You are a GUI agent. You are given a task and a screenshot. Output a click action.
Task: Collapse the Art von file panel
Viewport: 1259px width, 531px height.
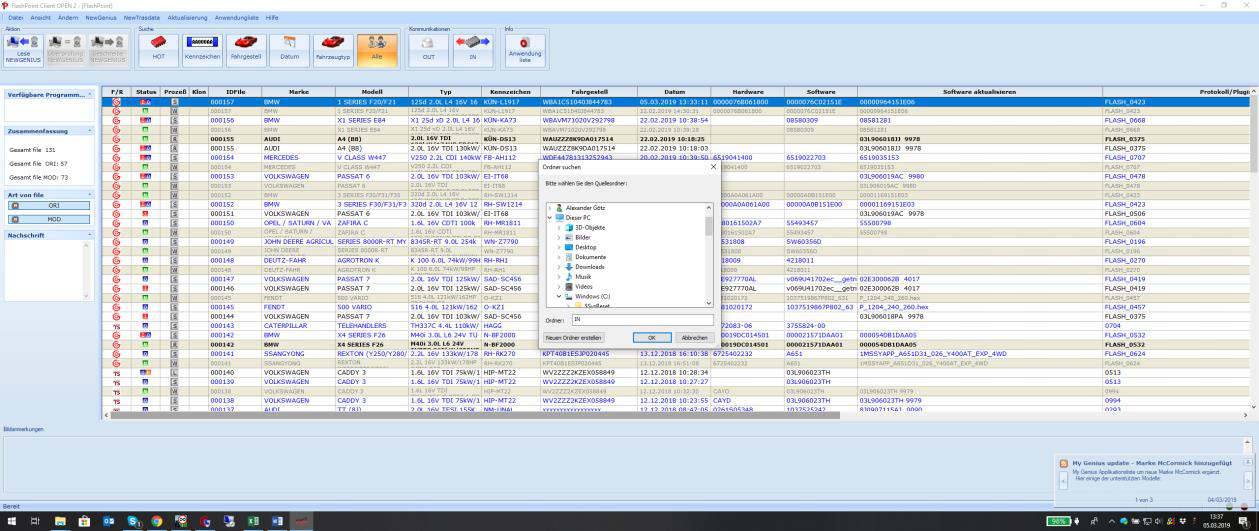click(89, 193)
